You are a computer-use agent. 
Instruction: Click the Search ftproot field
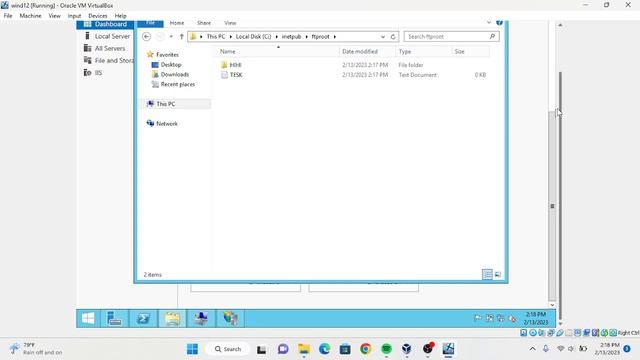451,37
